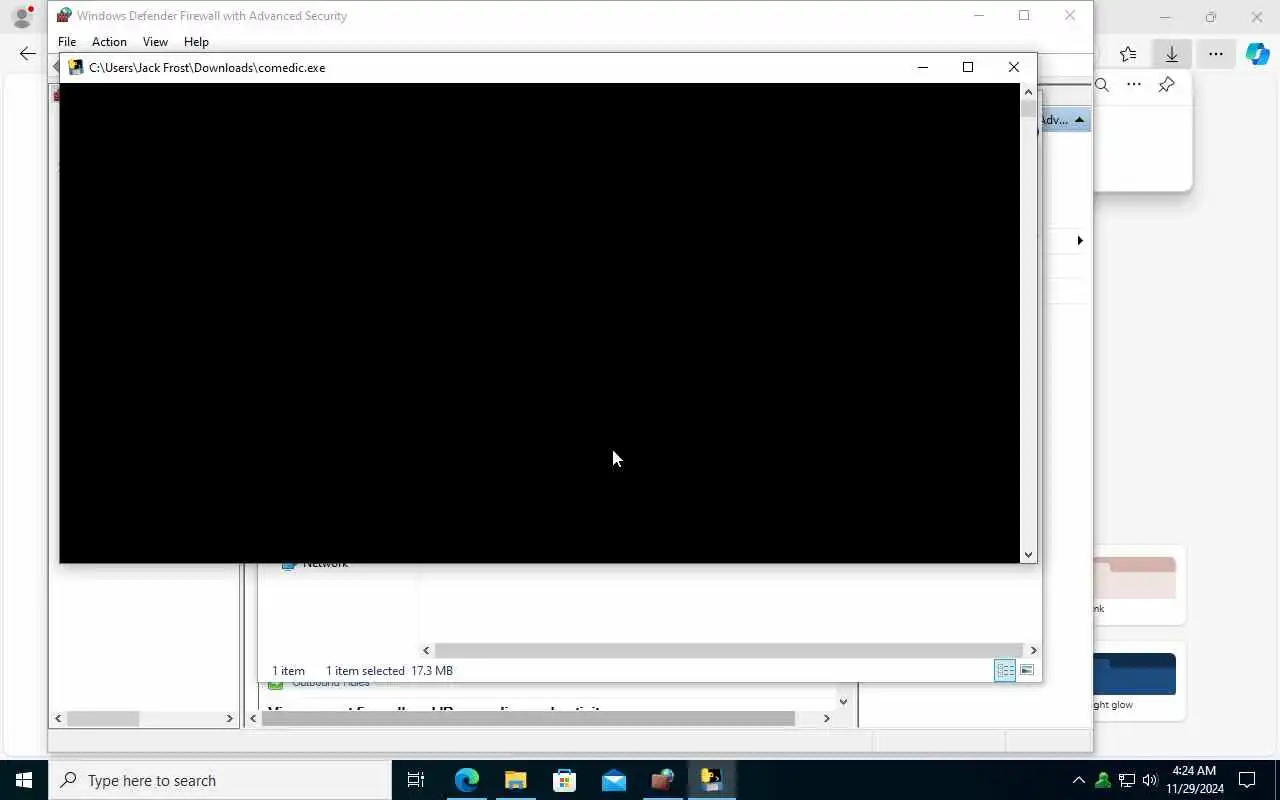Image resolution: width=1280 pixels, height=800 pixels.
Task: Click console scrollbar down arrow
Action: click(x=1028, y=554)
